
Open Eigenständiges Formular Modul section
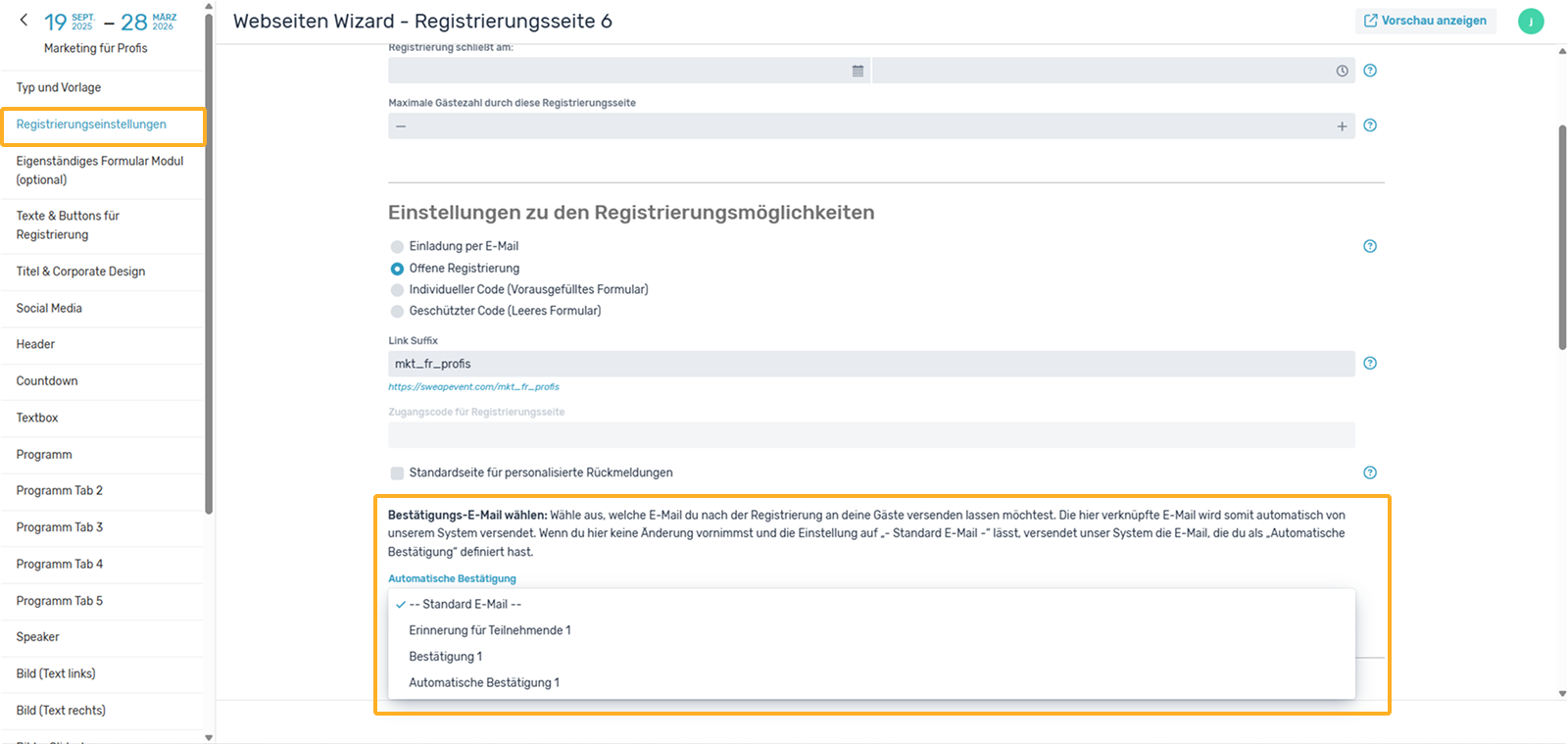tap(102, 170)
